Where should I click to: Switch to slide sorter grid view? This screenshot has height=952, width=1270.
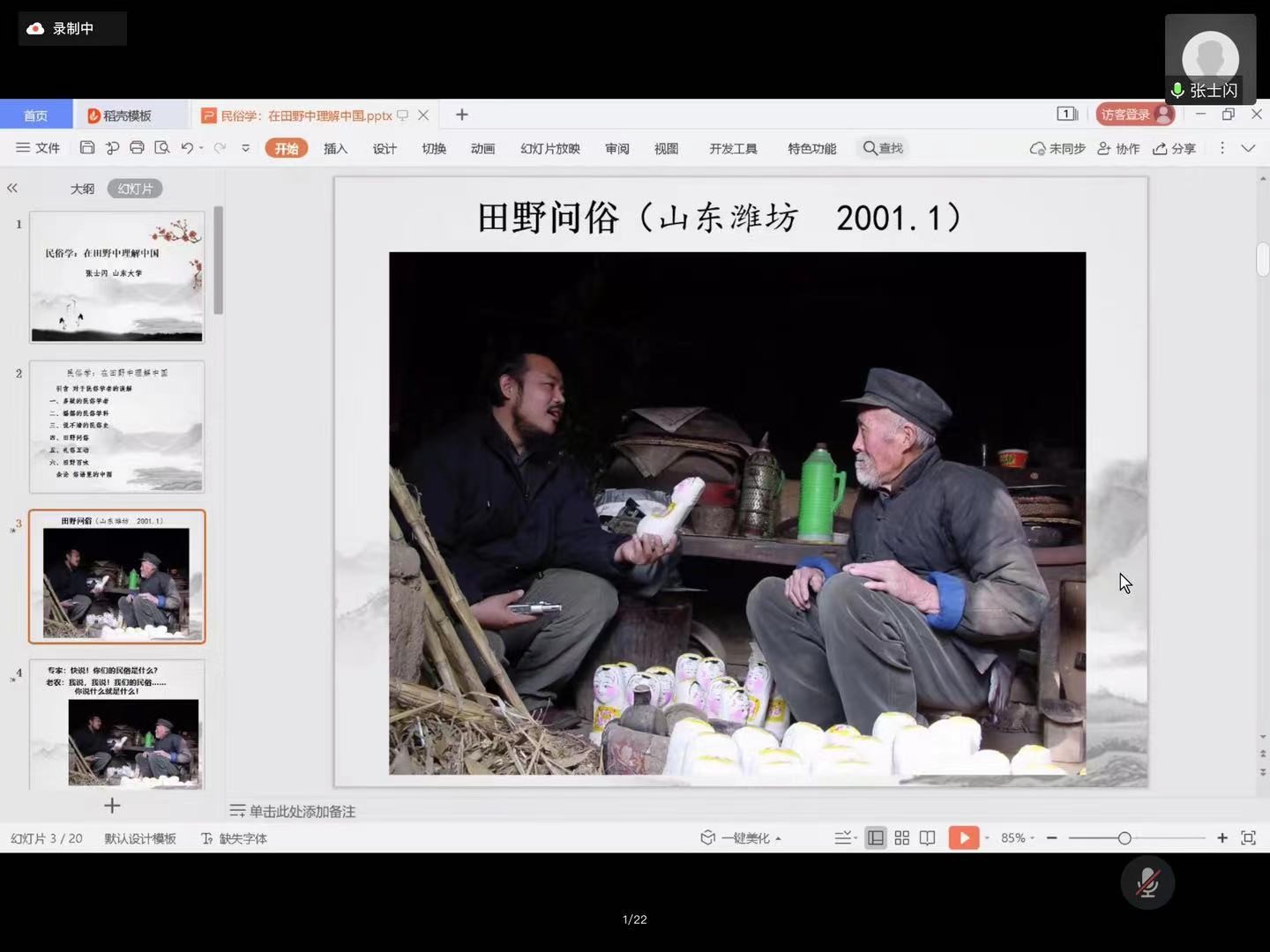point(901,838)
